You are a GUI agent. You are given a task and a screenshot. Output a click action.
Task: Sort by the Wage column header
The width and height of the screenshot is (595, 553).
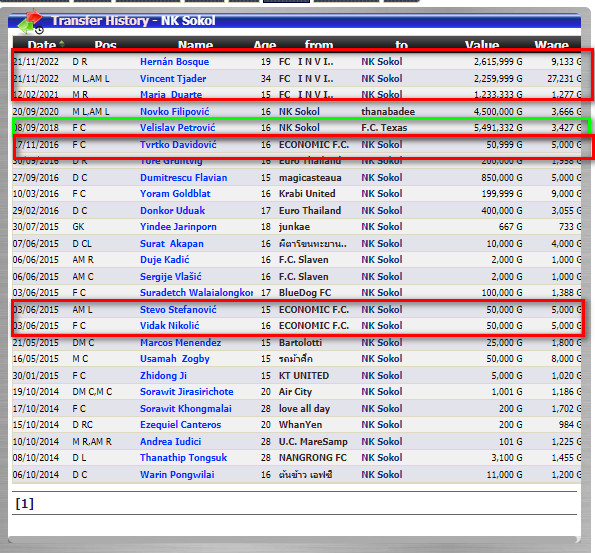(x=551, y=45)
